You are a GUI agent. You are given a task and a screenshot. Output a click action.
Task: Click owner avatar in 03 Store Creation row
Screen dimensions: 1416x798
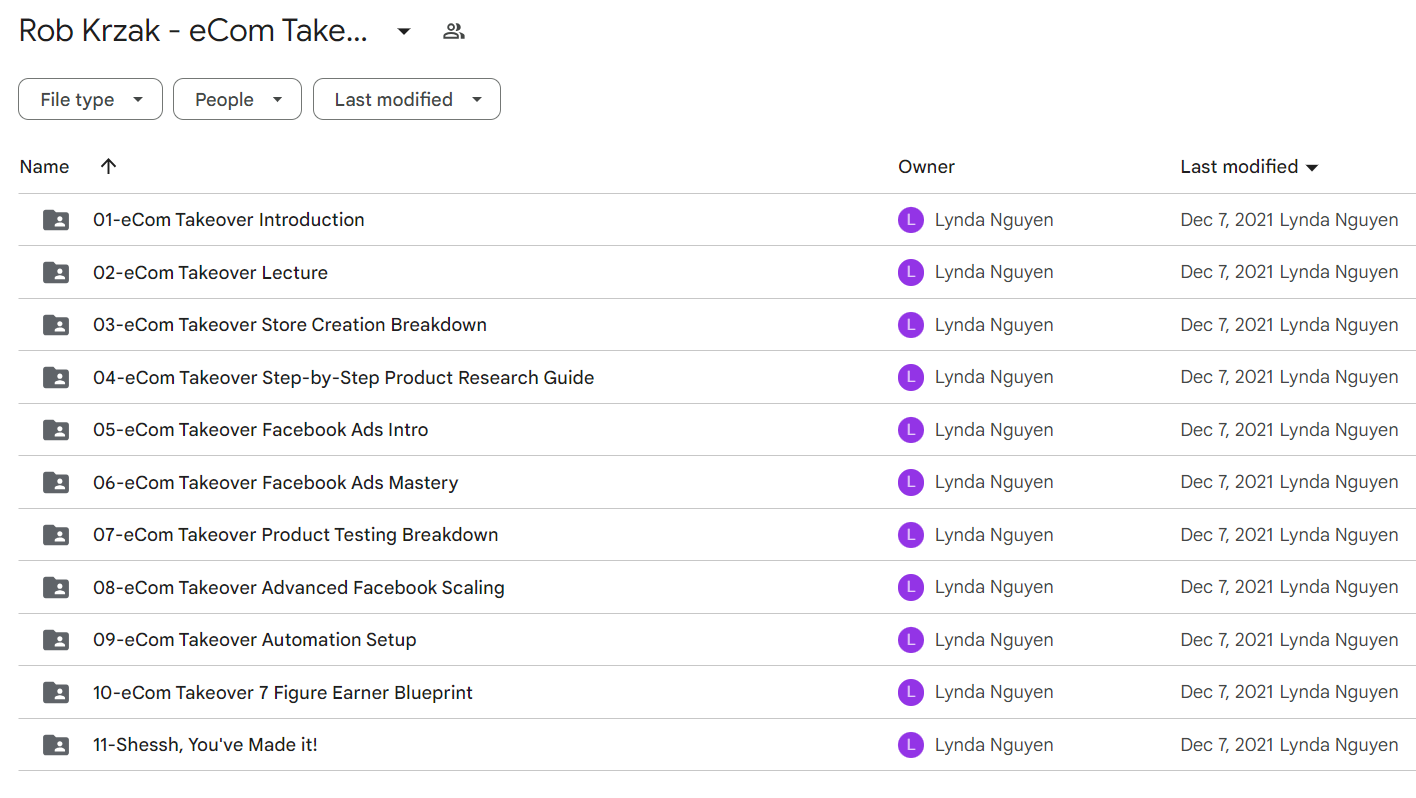[x=911, y=325]
